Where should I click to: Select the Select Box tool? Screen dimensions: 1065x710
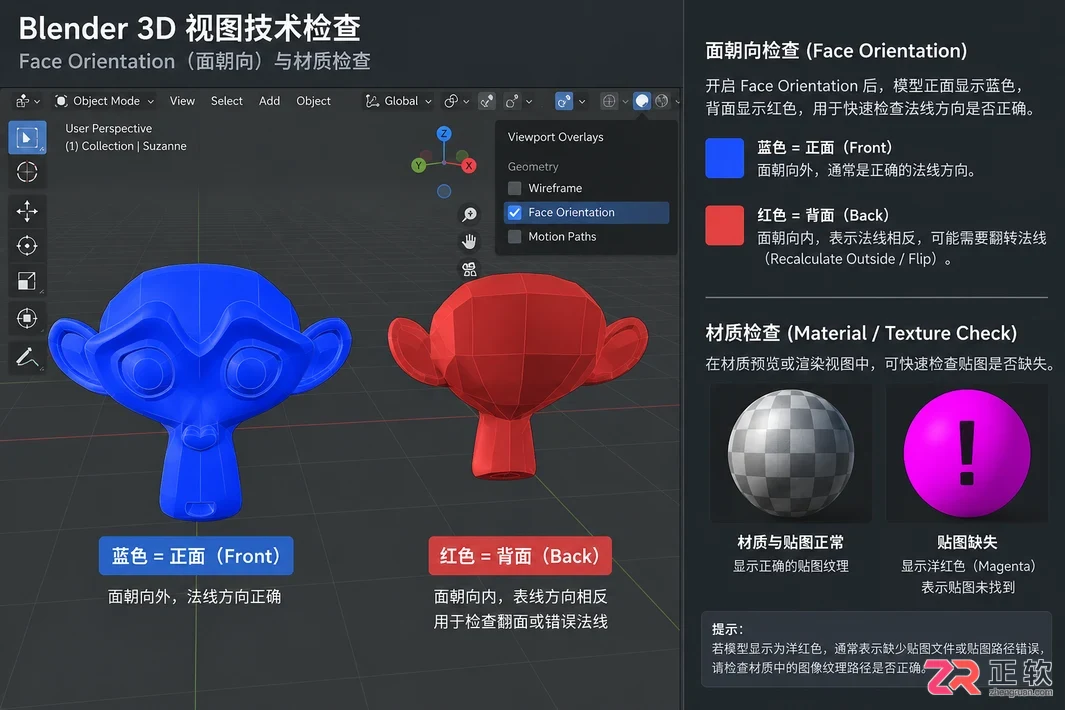27,138
